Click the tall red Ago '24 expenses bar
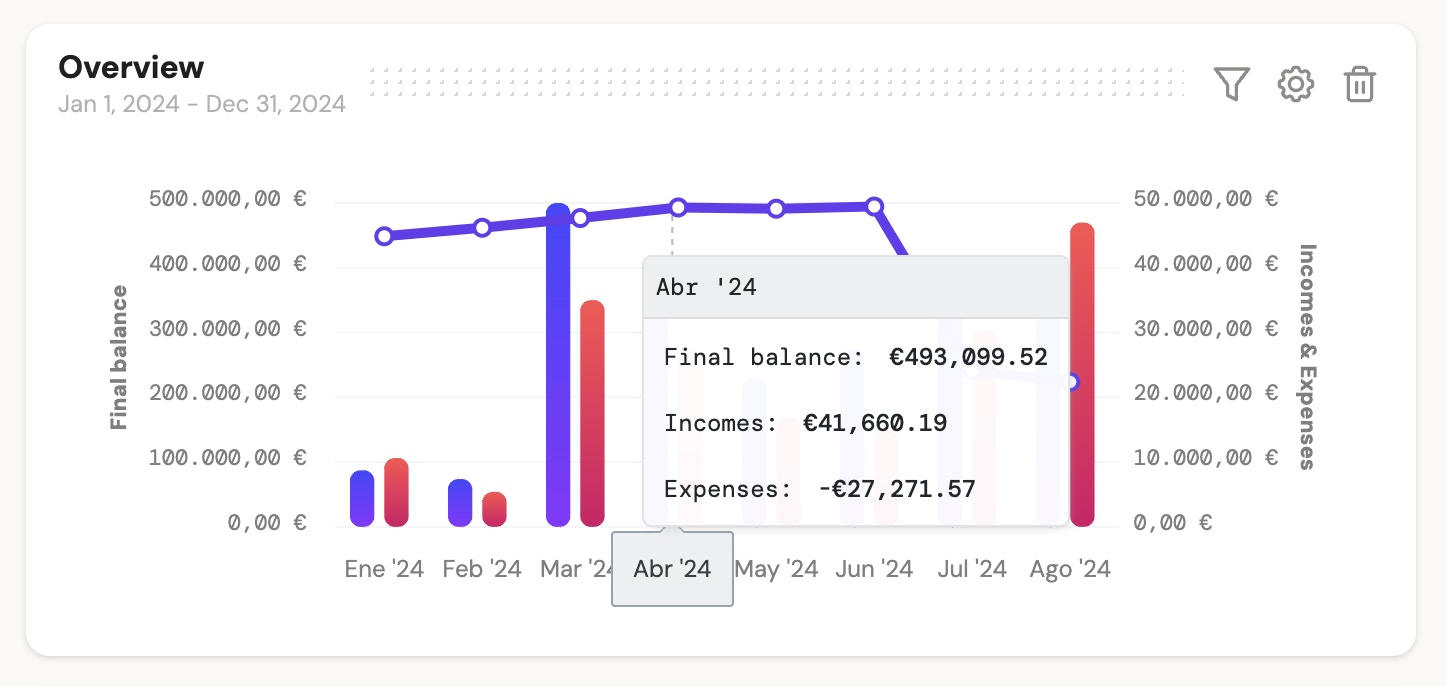Screen dimensions: 1446x686 click(x=1082, y=374)
